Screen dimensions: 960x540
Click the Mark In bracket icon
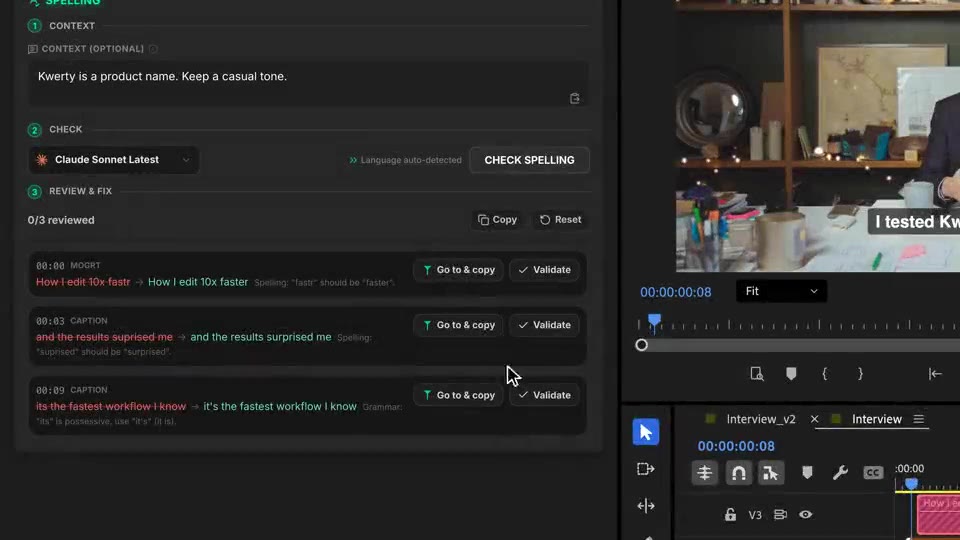825,373
